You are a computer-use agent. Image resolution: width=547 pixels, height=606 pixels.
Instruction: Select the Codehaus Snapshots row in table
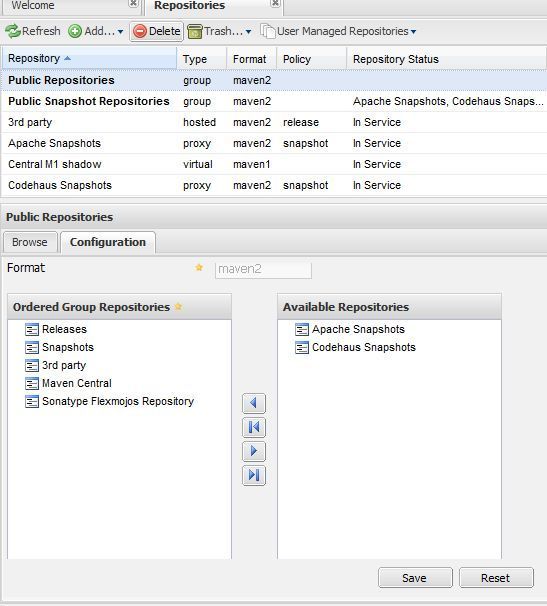(x=274, y=185)
